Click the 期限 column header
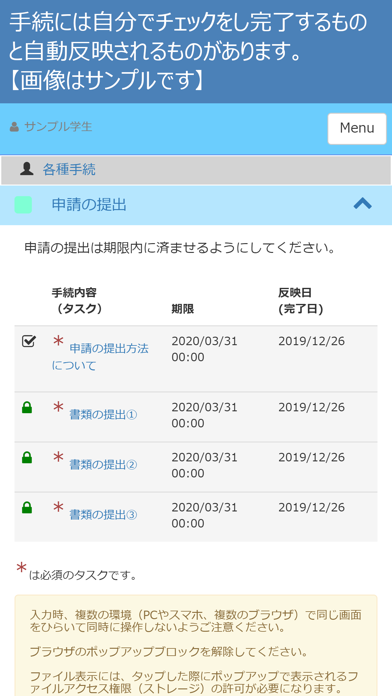This screenshot has width=392, height=696. 182,309
